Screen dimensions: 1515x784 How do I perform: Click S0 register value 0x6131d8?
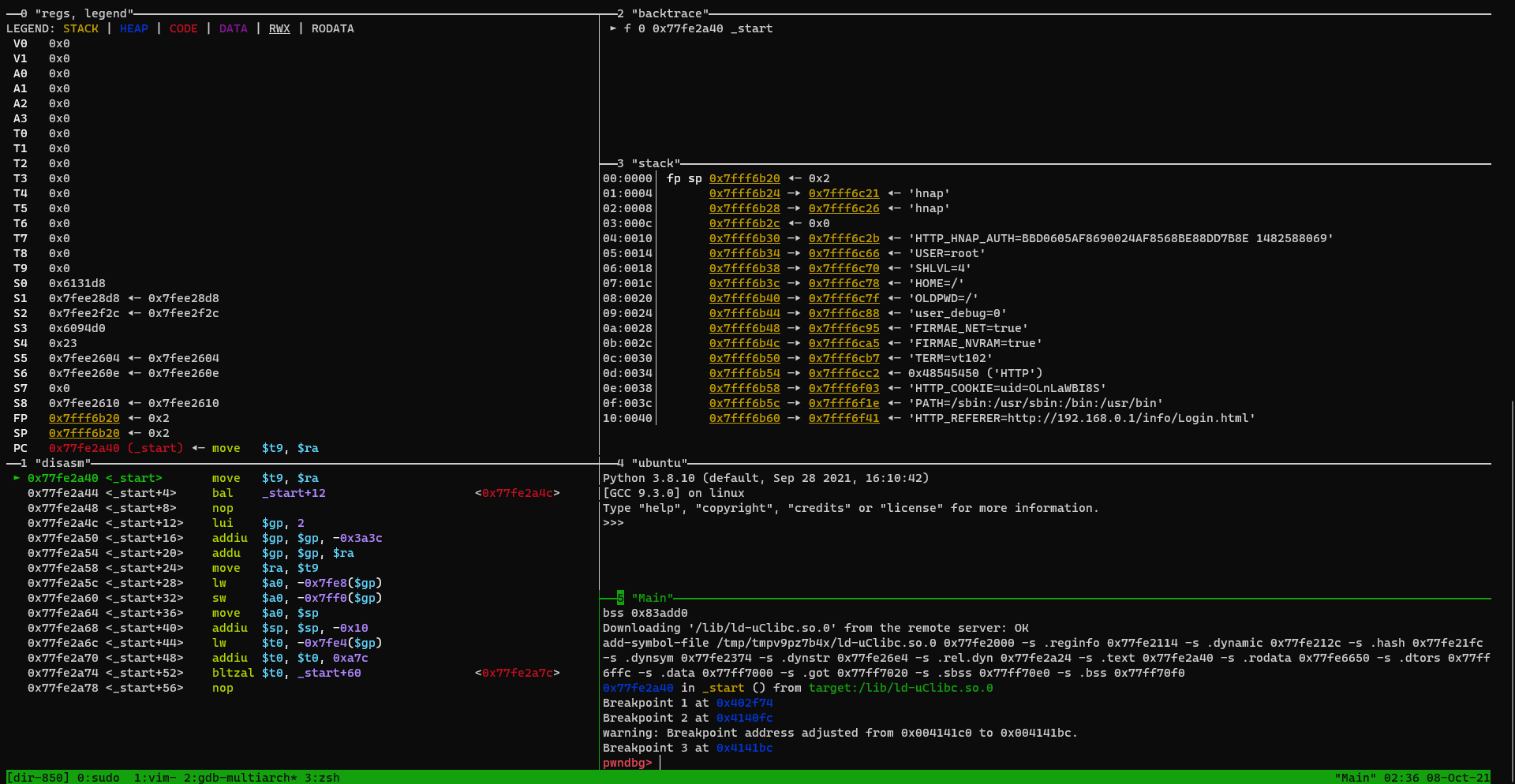(x=77, y=283)
